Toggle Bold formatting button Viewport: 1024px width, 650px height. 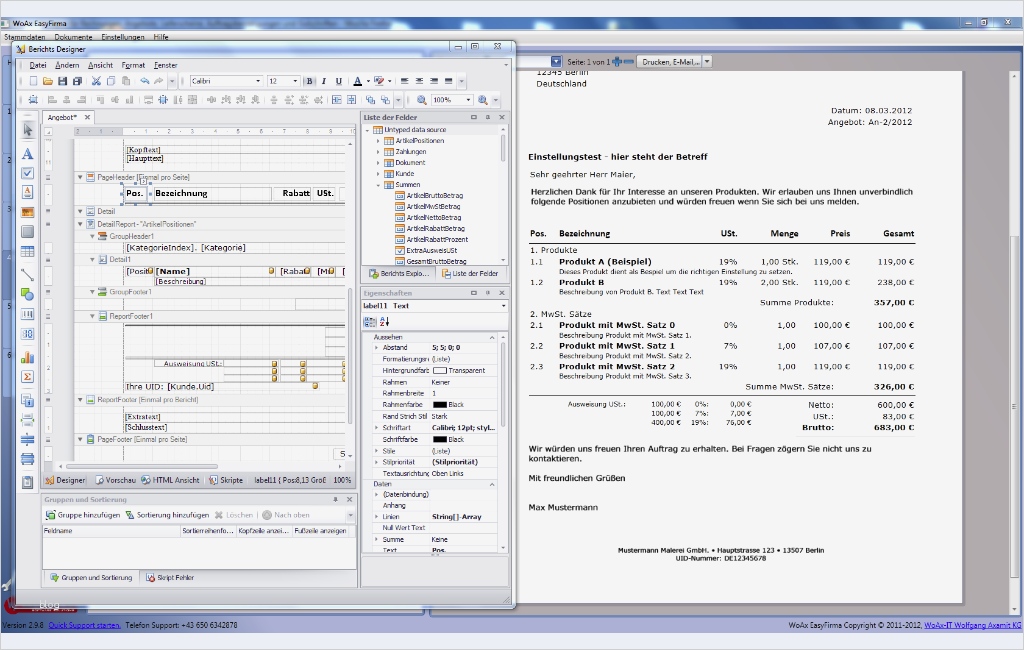click(x=309, y=81)
